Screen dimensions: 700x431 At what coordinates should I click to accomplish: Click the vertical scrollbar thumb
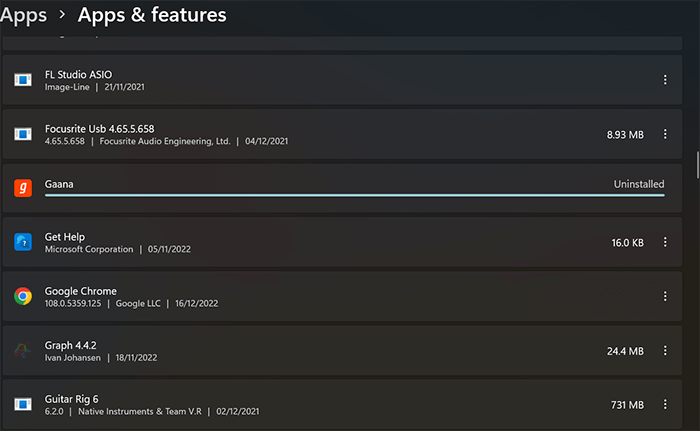pyautogui.click(x=697, y=165)
